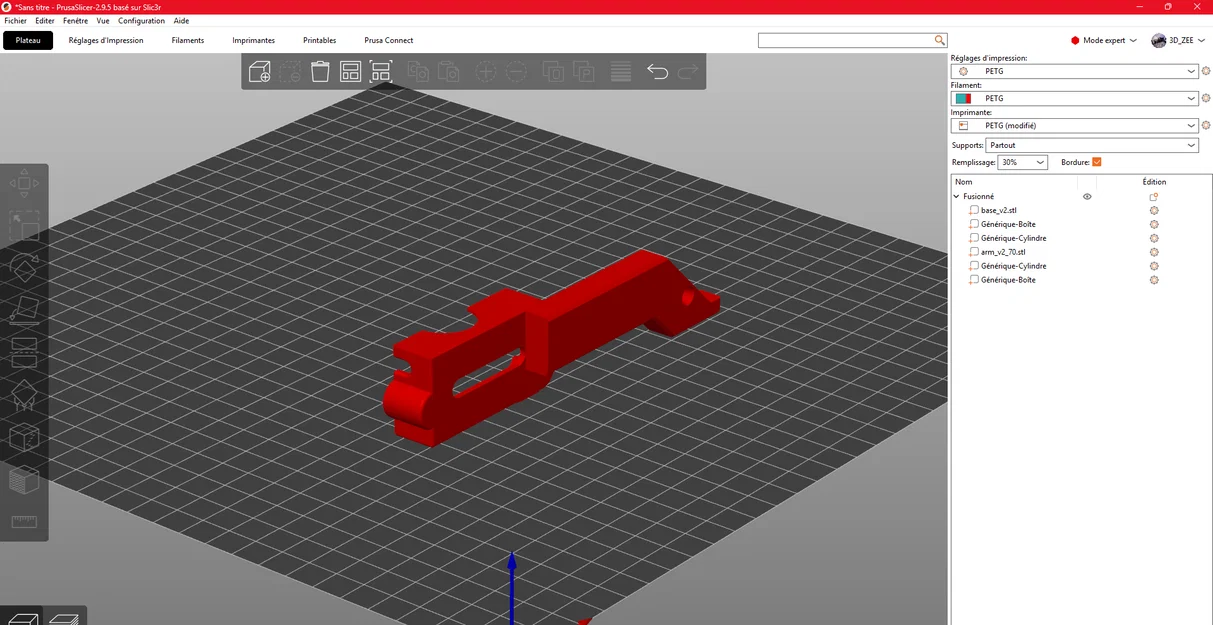Select the Rotate gizmo tool
This screenshot has height=625, width=1213.
click(x=24, y=268)
